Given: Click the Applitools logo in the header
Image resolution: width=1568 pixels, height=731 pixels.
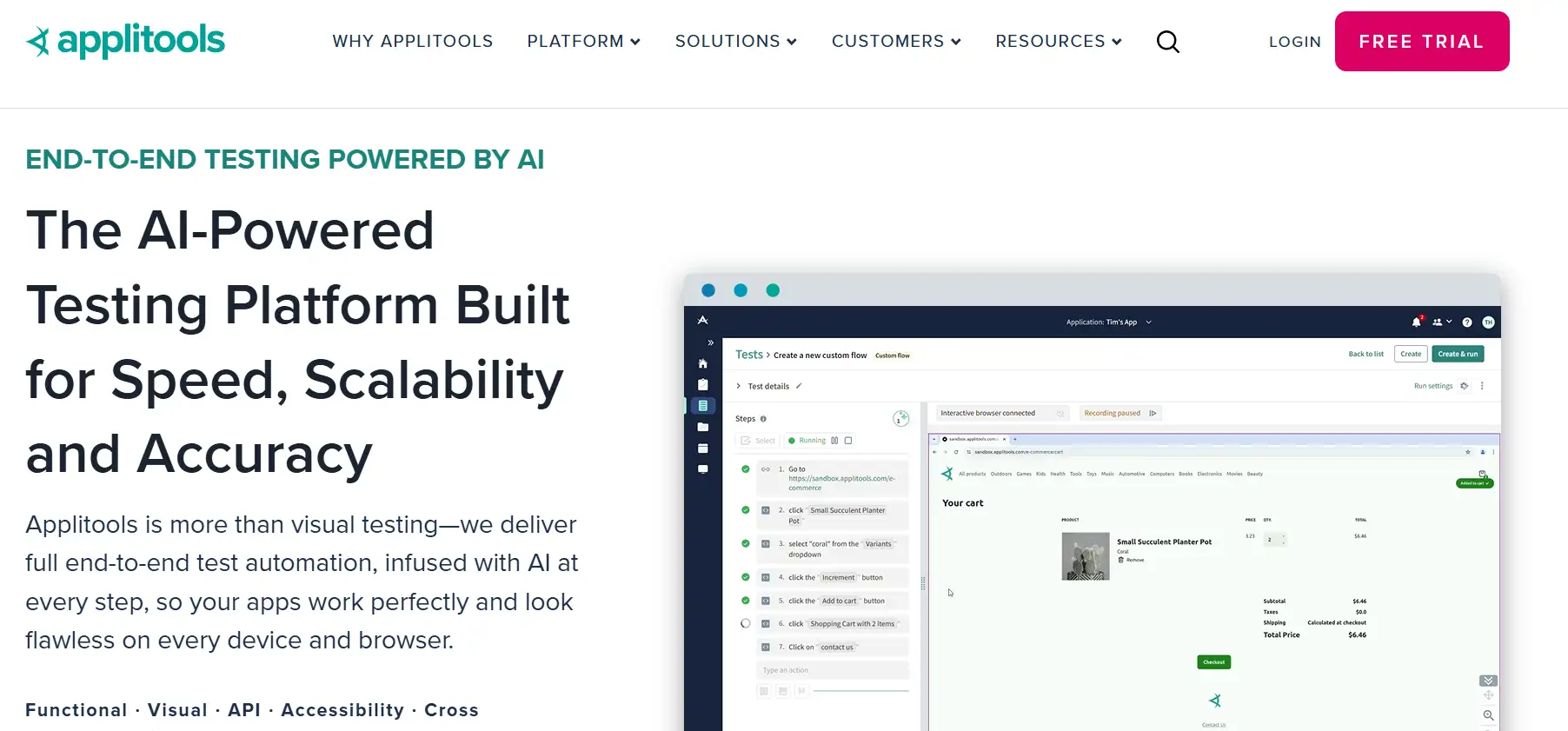Looking at the screenshot, I should (x=125, y=41).
